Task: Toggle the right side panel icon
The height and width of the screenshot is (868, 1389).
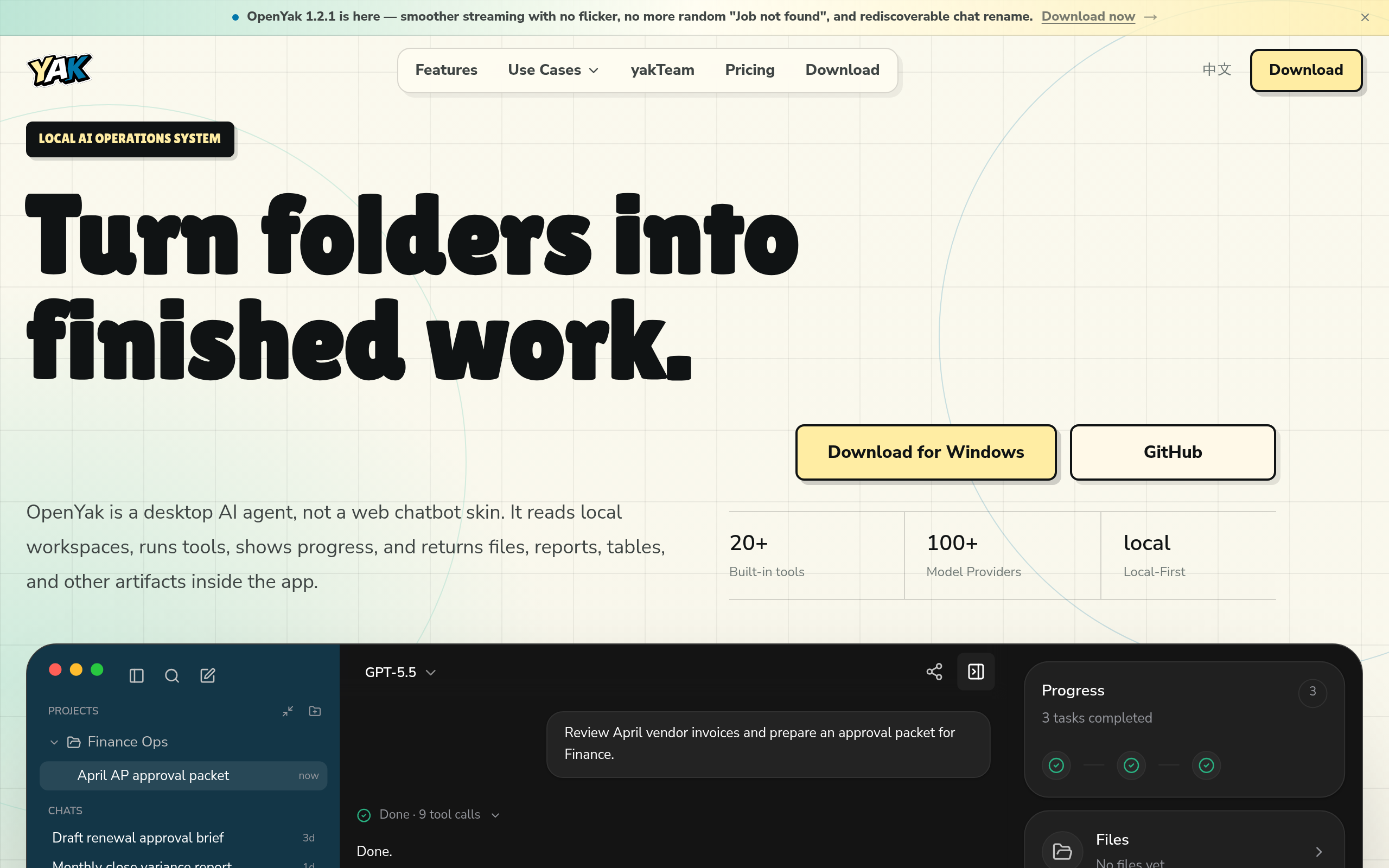Action: click(x=976, y=672)
